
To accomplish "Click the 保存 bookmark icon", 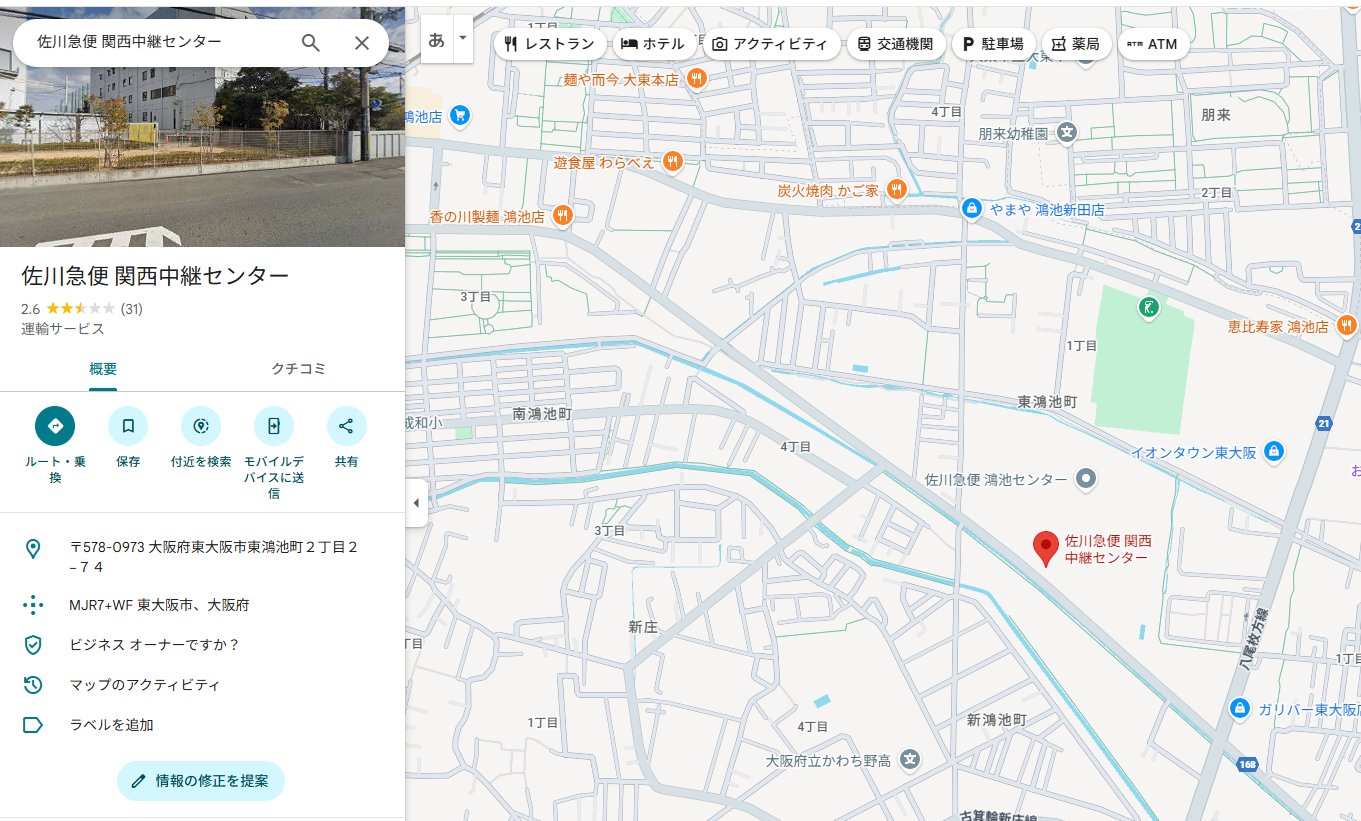I will pos(128,426).
